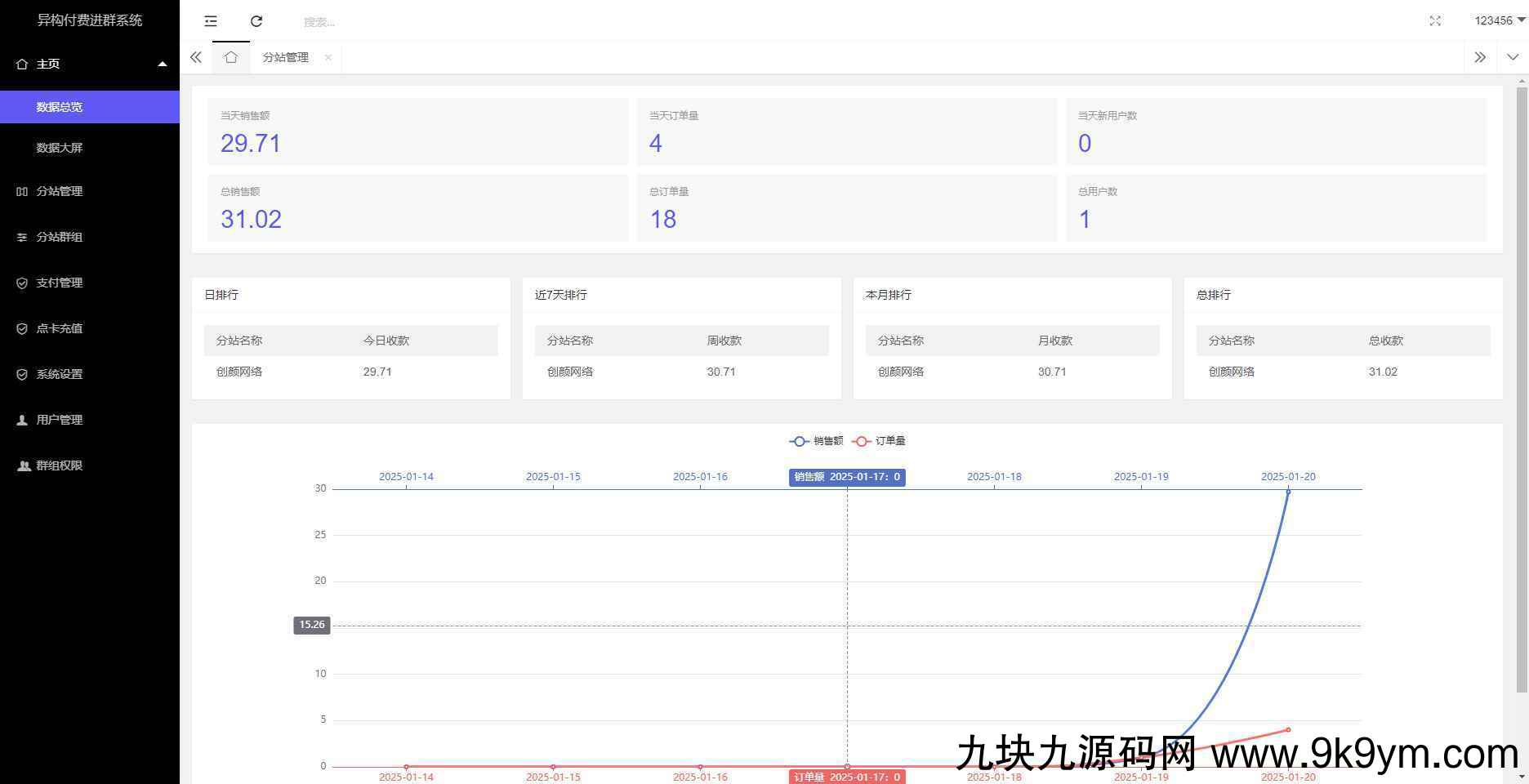Toggle the 订单量 series in the chart legend
This screenshot has width=1529, height=784.
pyautogui.click(x=879, y=441)
